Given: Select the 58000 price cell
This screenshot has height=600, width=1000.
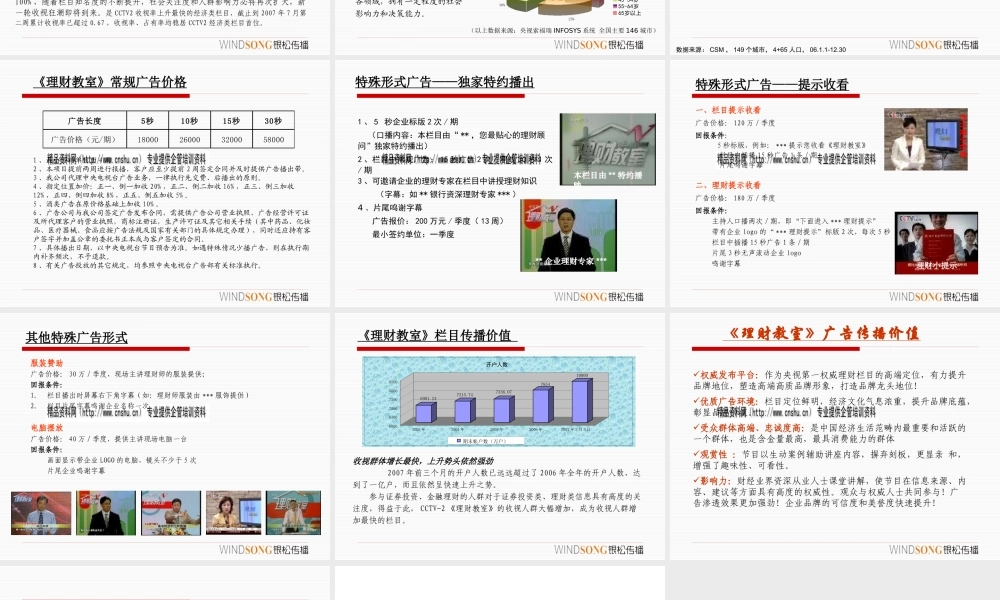Looking at the screenshot, I should click(274, 139).
